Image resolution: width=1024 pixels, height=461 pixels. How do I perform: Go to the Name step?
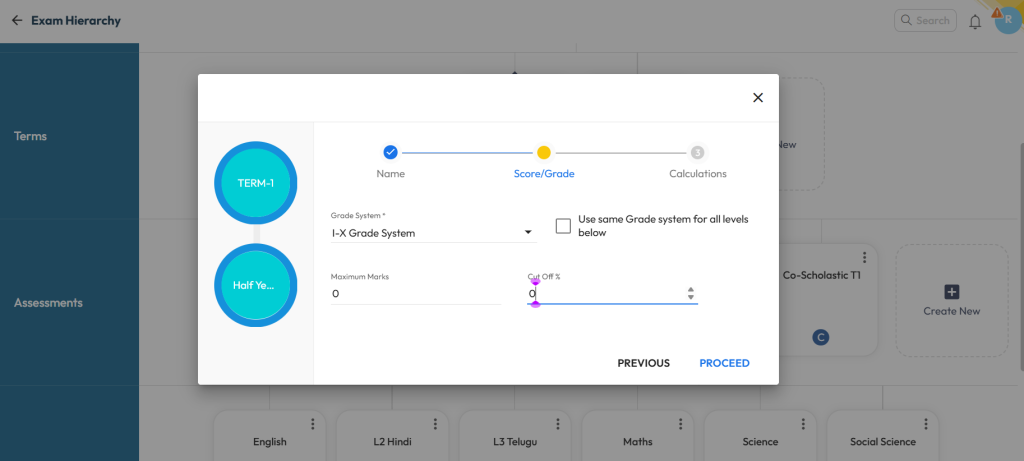click(x=390, y=153)
